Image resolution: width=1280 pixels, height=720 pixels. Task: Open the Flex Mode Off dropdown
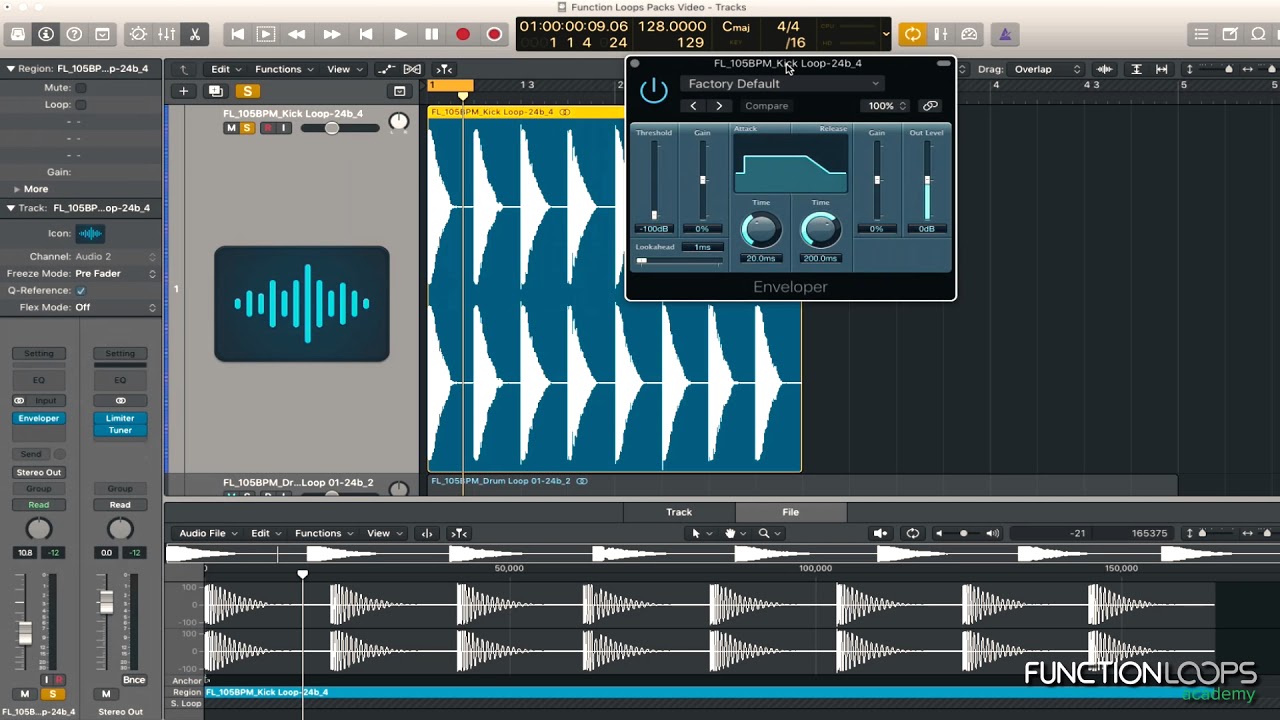115,308
